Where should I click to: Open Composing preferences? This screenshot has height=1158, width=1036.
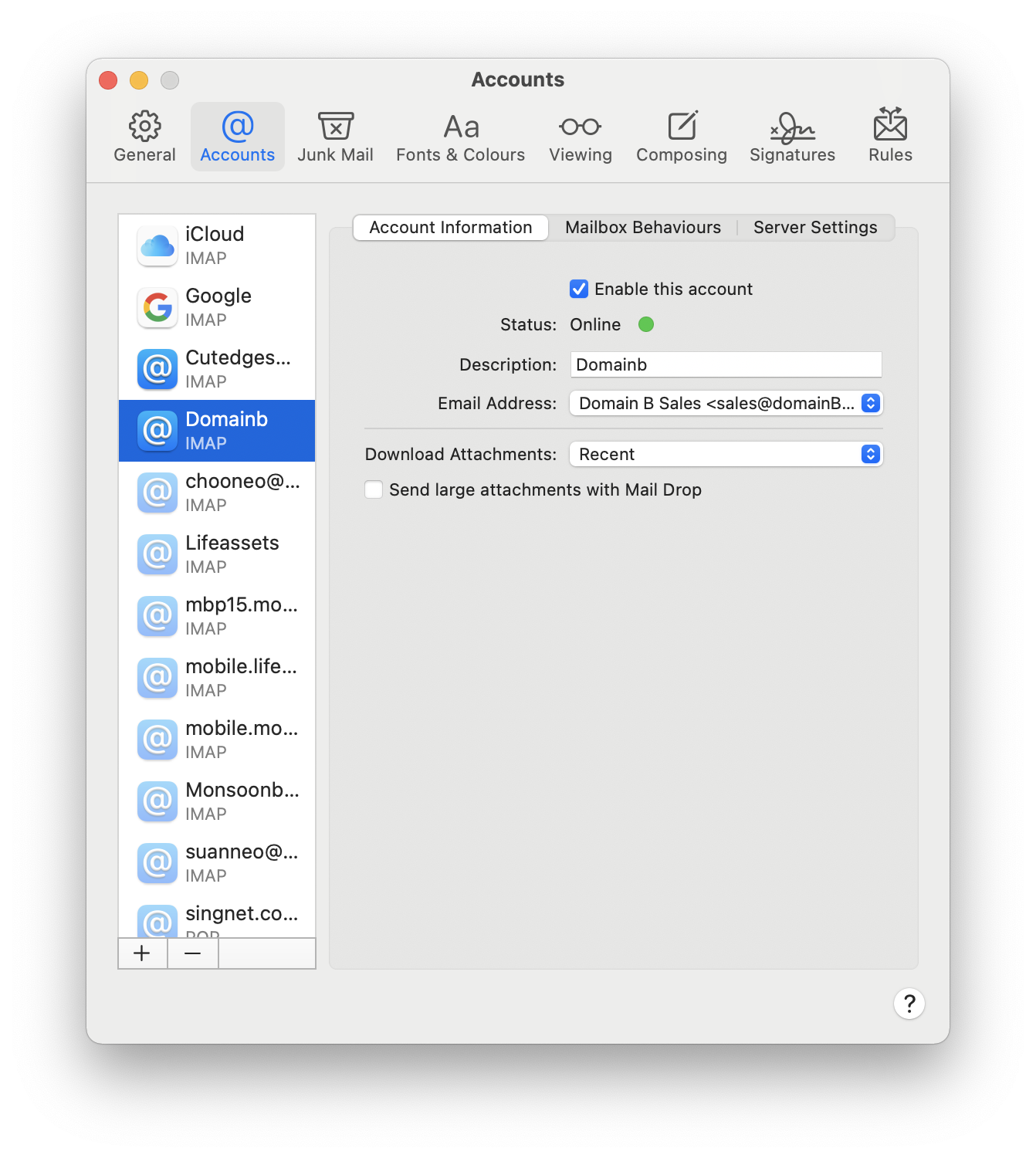click(681, 137)
